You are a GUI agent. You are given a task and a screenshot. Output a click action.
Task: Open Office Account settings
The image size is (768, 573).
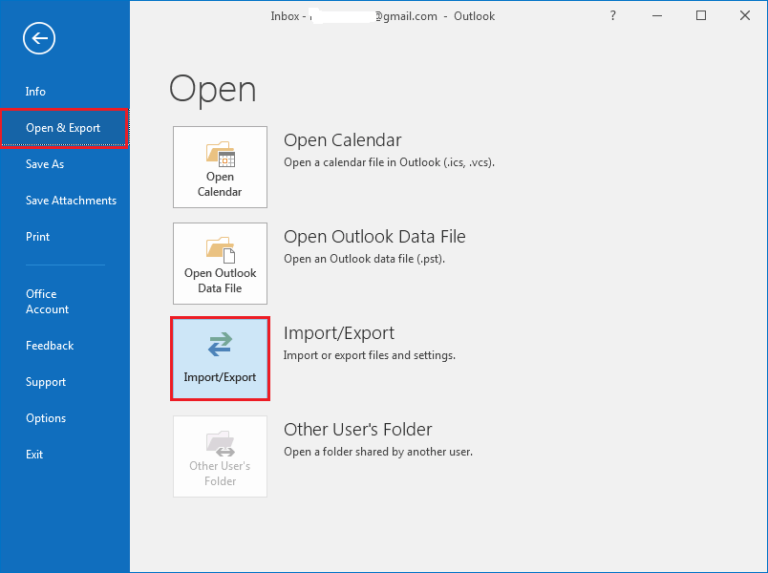[47, 301]
